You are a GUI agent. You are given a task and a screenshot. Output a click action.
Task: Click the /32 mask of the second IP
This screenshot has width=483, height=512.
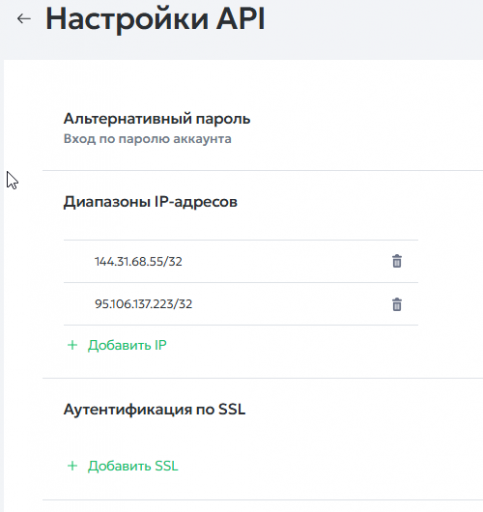183,304
